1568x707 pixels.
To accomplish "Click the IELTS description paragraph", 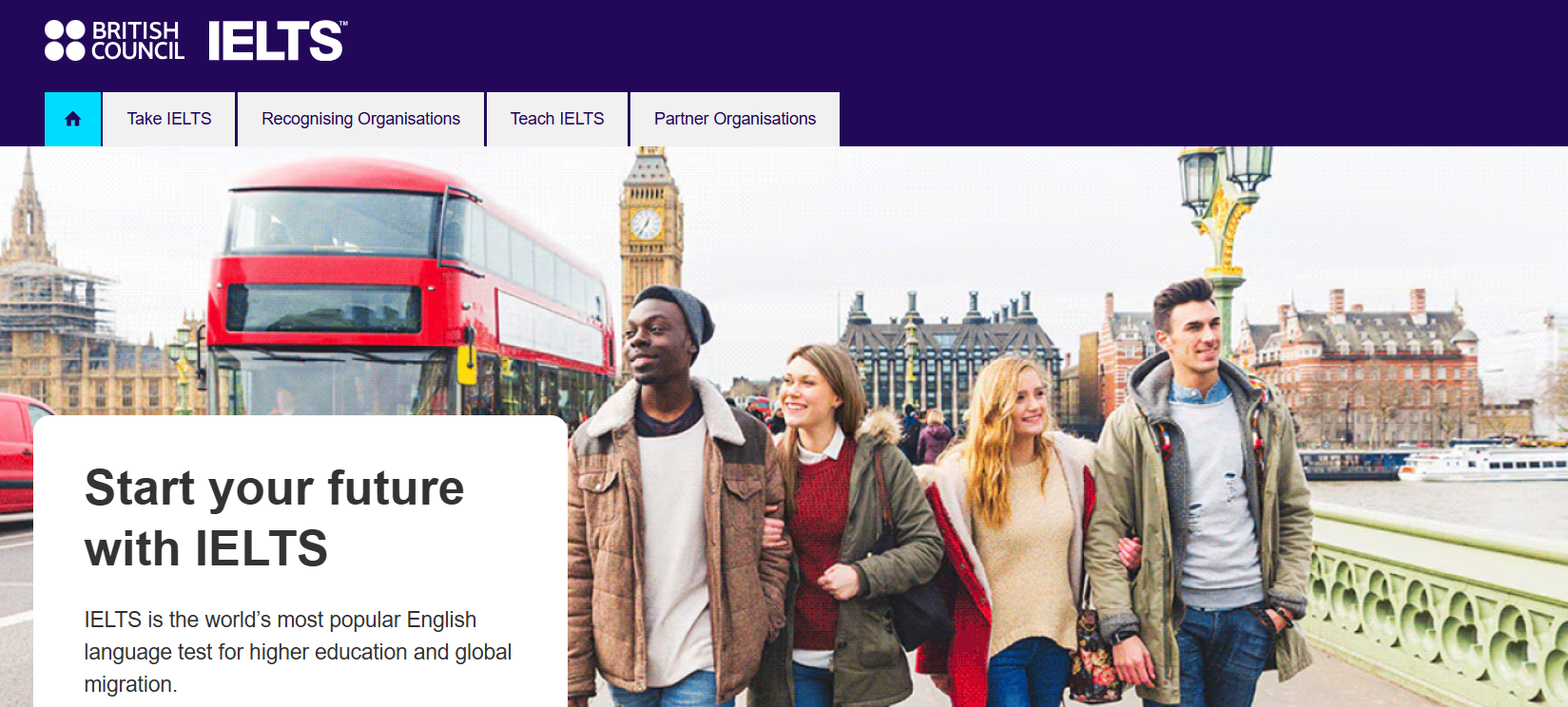I will click(298, 652).
